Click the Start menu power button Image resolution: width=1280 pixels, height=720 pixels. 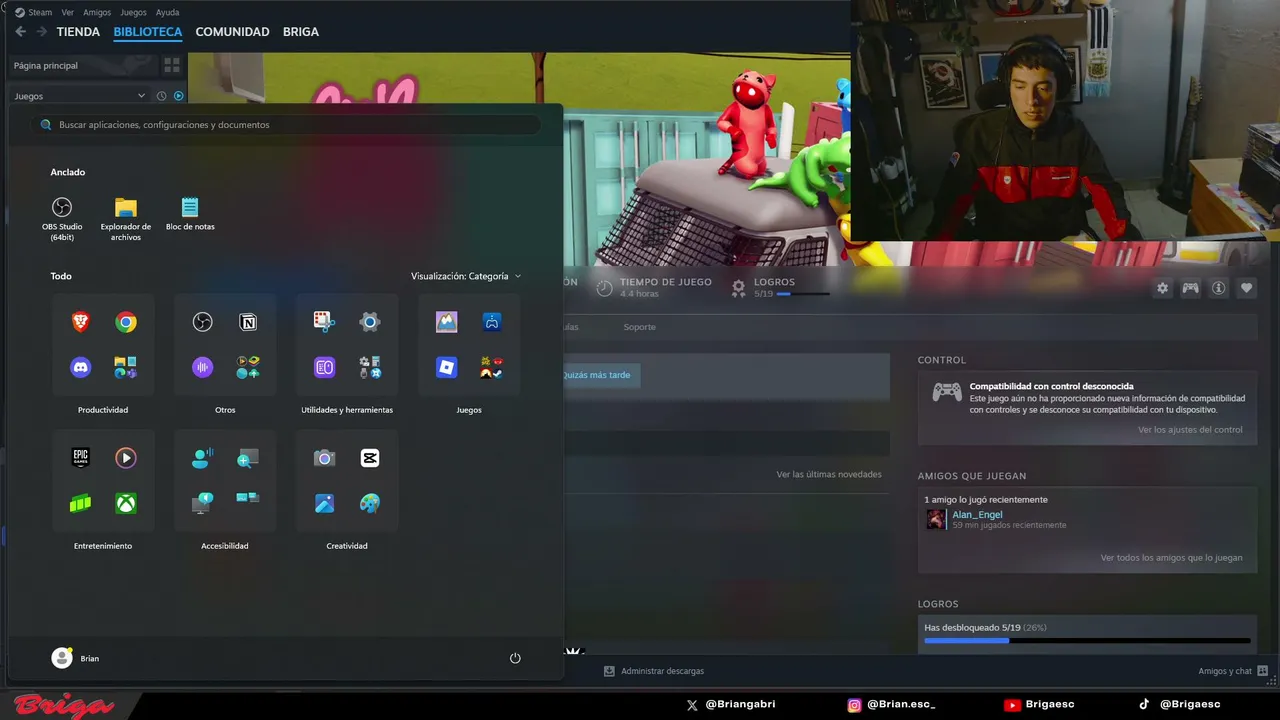click(x=515, y=658)
